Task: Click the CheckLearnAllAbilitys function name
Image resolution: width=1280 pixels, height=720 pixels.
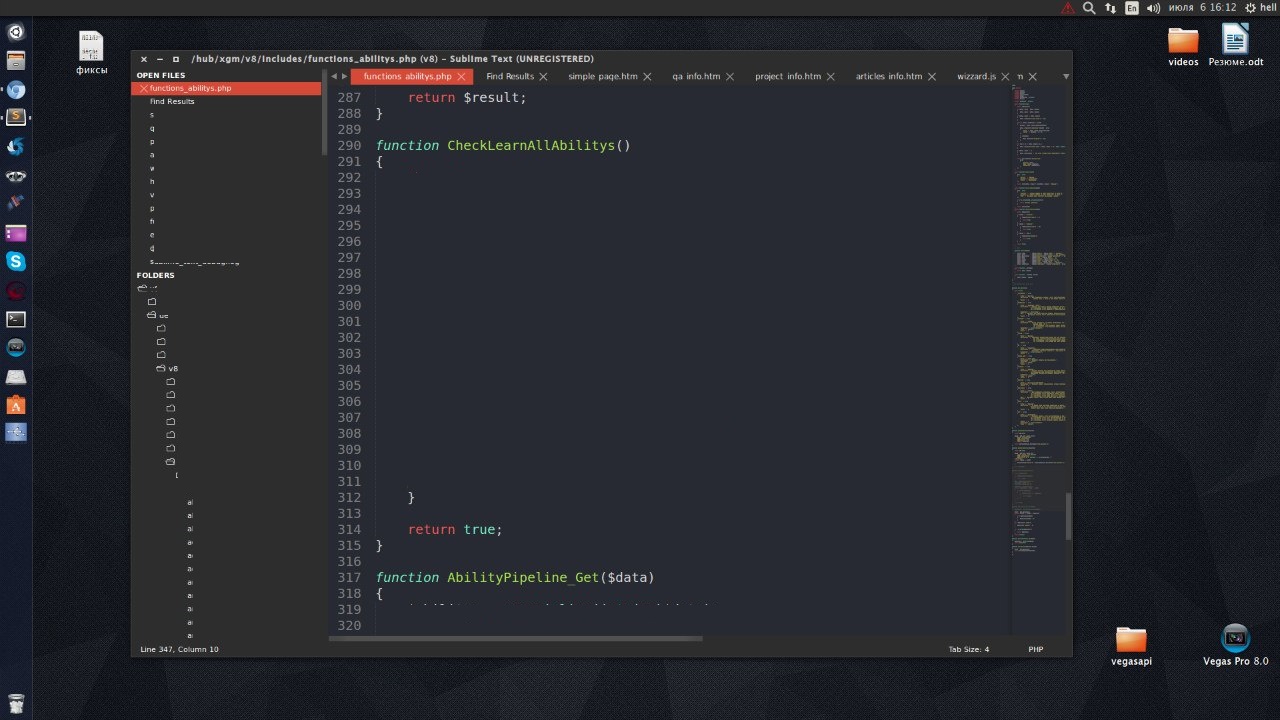Action: click(531, 146)
